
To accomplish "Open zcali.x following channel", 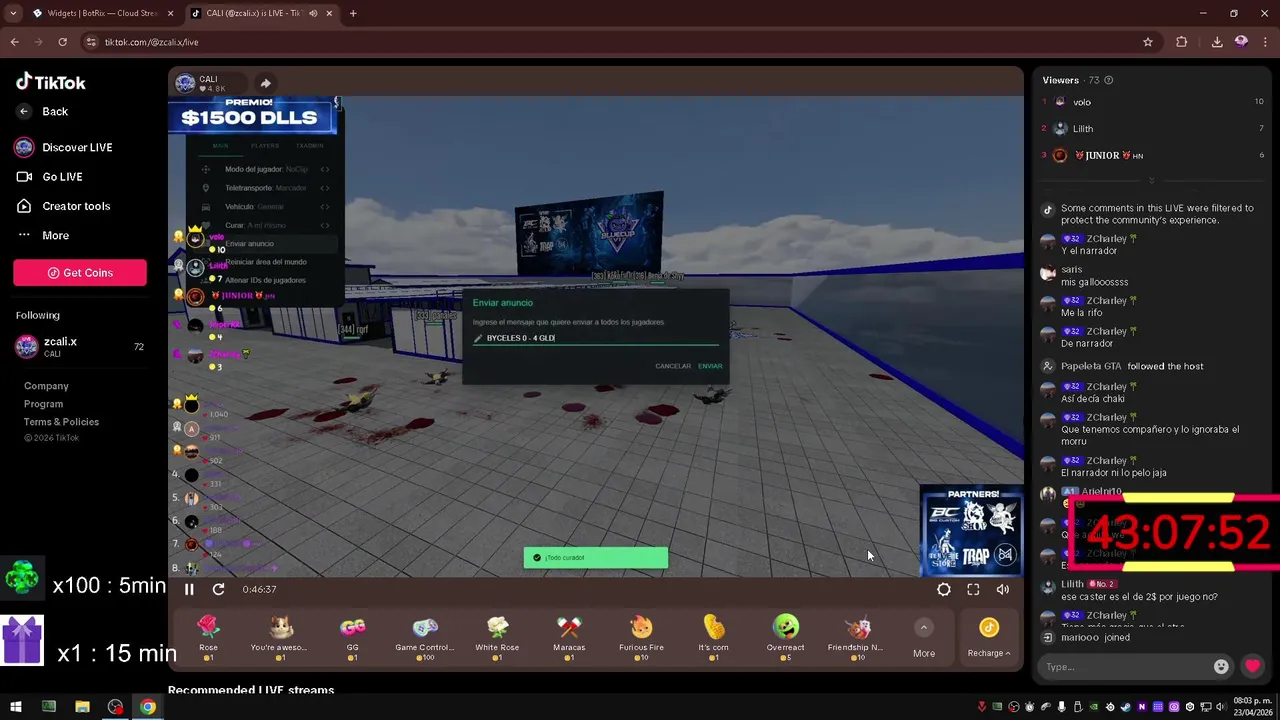I will (x=80, y=347).
